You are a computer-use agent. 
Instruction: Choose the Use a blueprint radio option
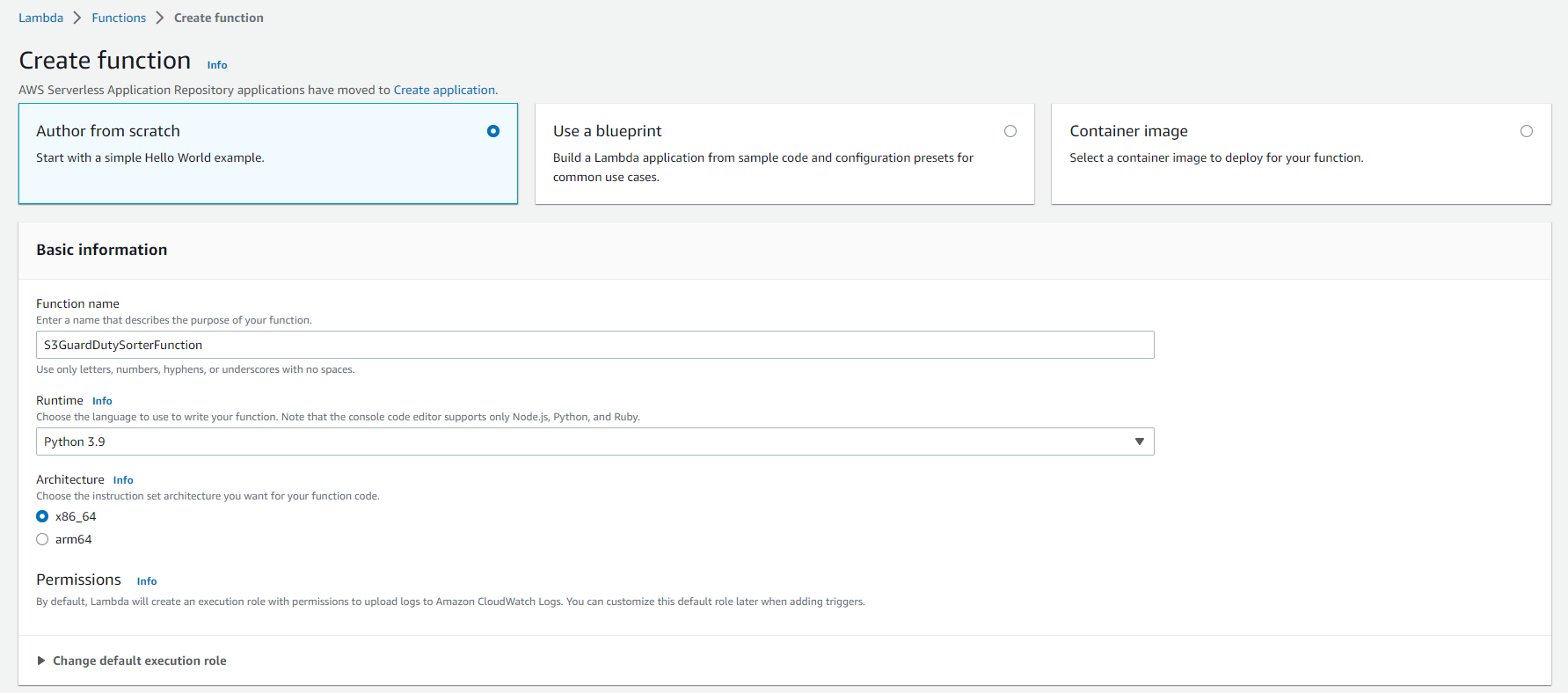click(x=1010, y=131)
